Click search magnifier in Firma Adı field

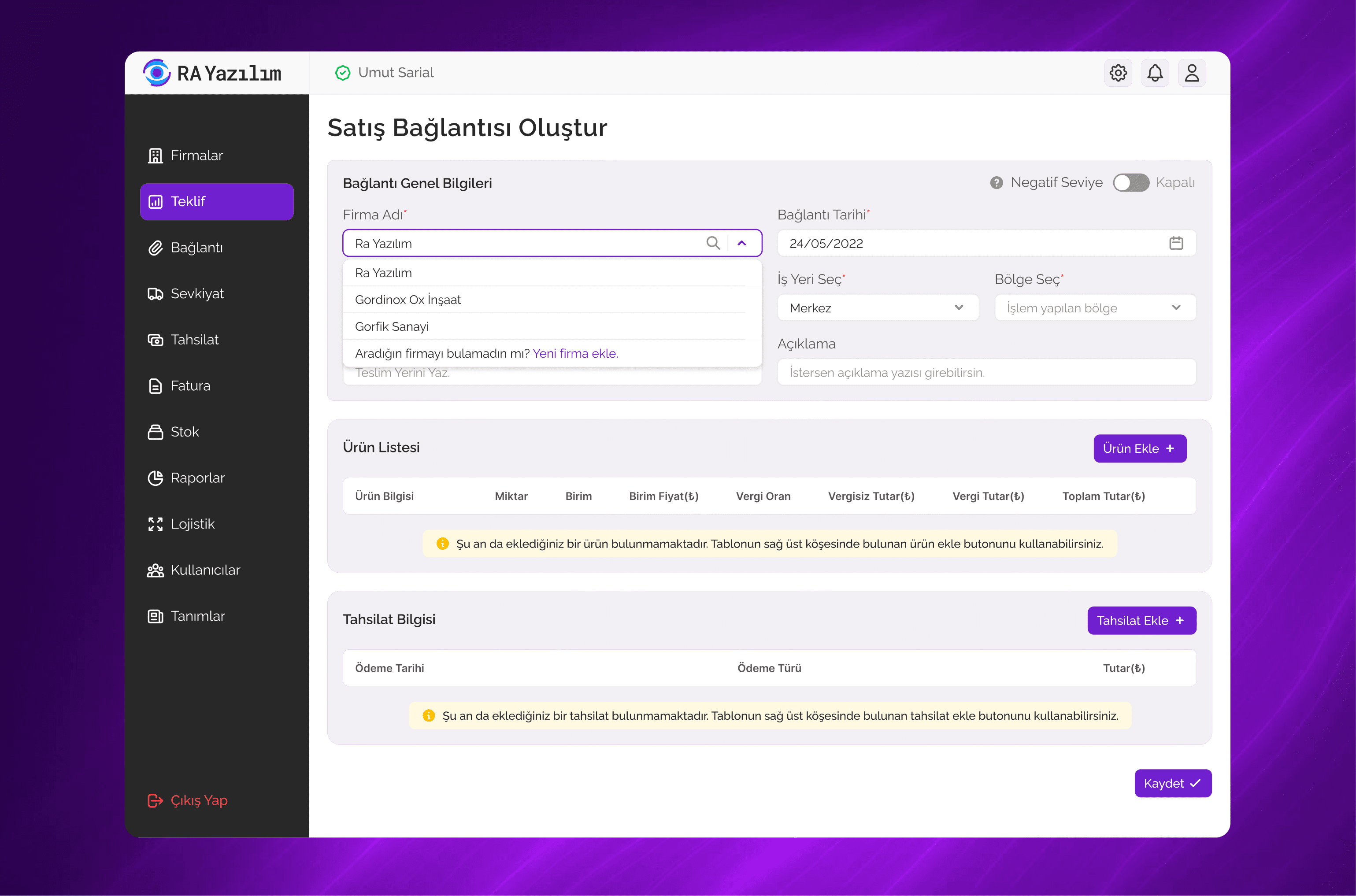coord(712,244)
